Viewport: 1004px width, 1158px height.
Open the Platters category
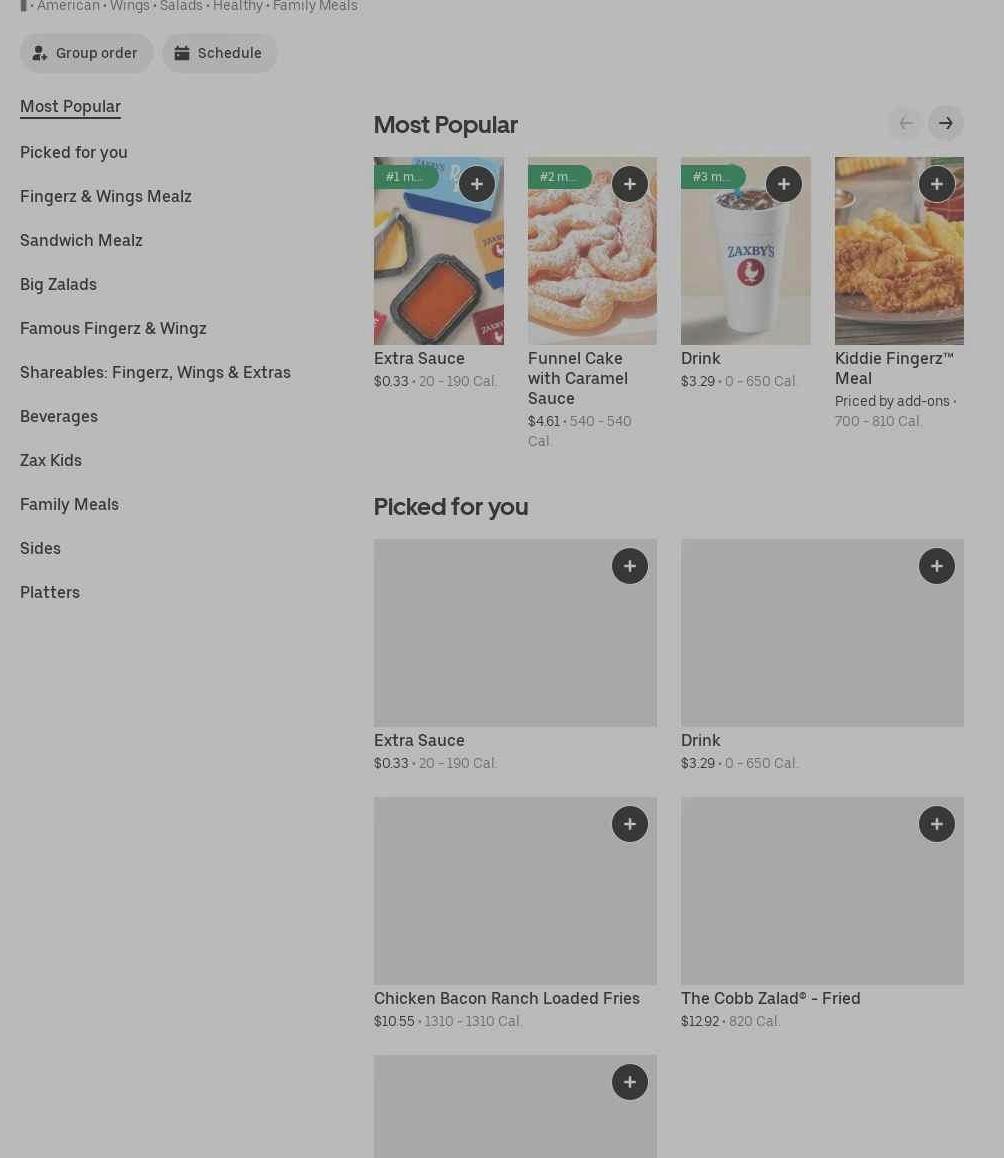[50, 592]
